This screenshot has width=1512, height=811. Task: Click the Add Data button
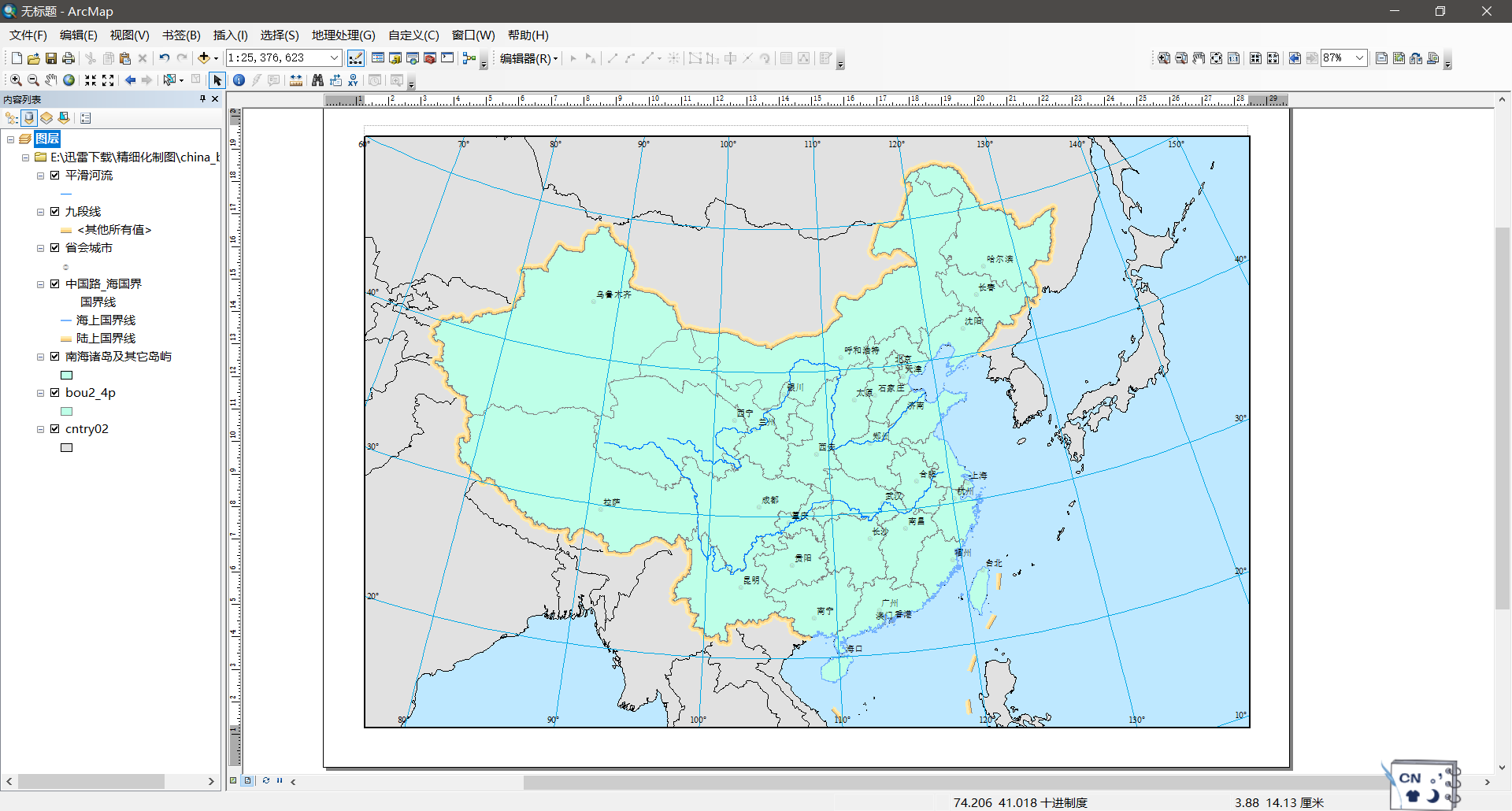(206, 57)
